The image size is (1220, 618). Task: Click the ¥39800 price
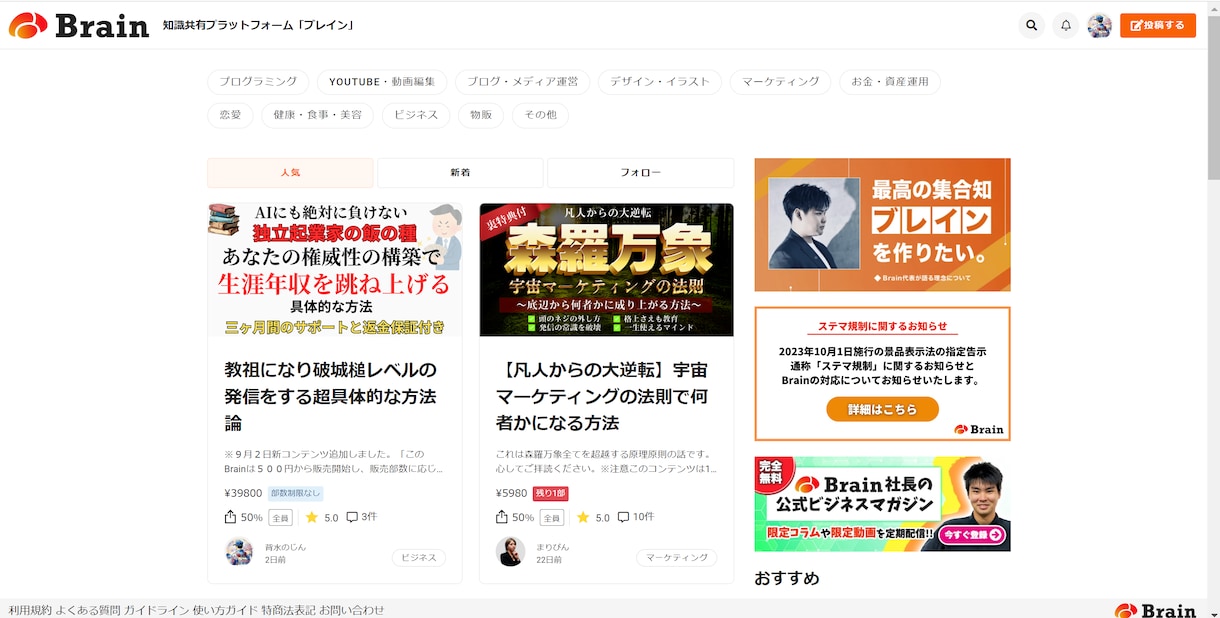pyautogui.click(x=243, y=493)
